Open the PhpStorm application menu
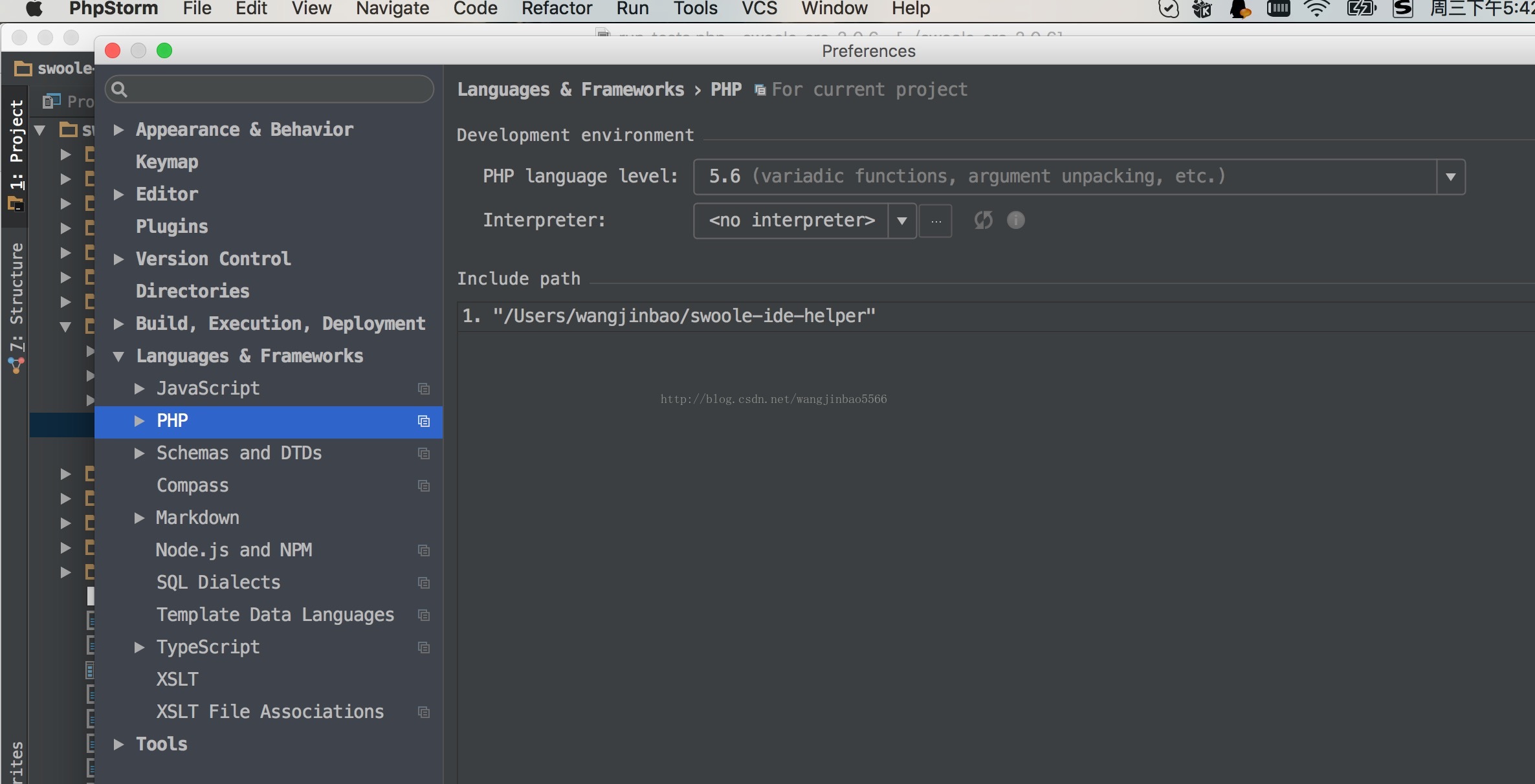1535x784 pixels. point(113,9)
